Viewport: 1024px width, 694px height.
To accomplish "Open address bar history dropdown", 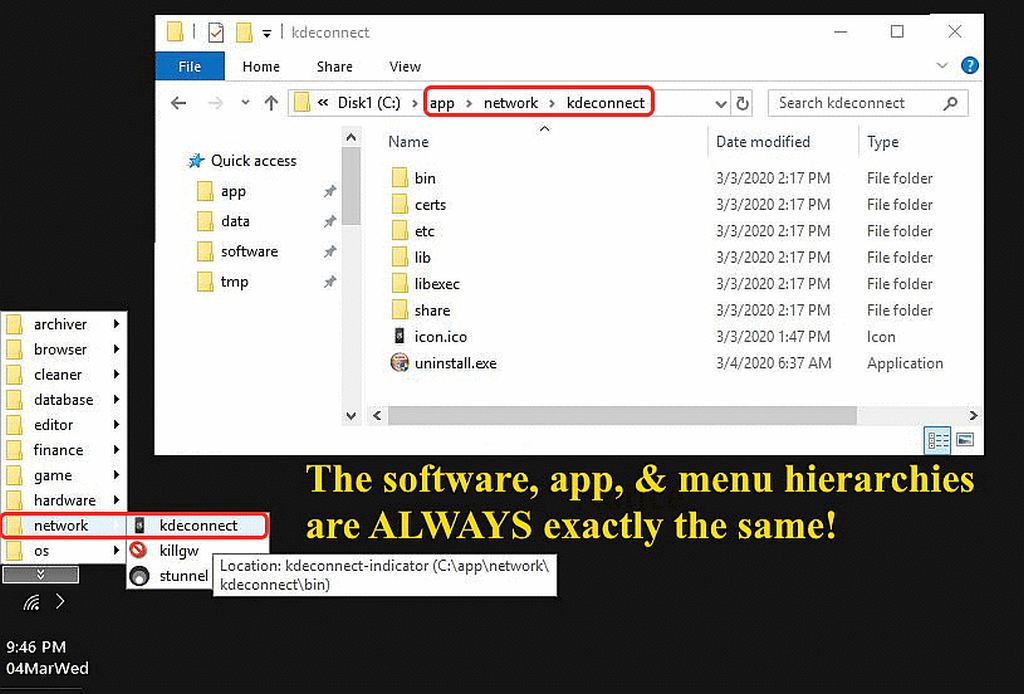I will [720, 104].
